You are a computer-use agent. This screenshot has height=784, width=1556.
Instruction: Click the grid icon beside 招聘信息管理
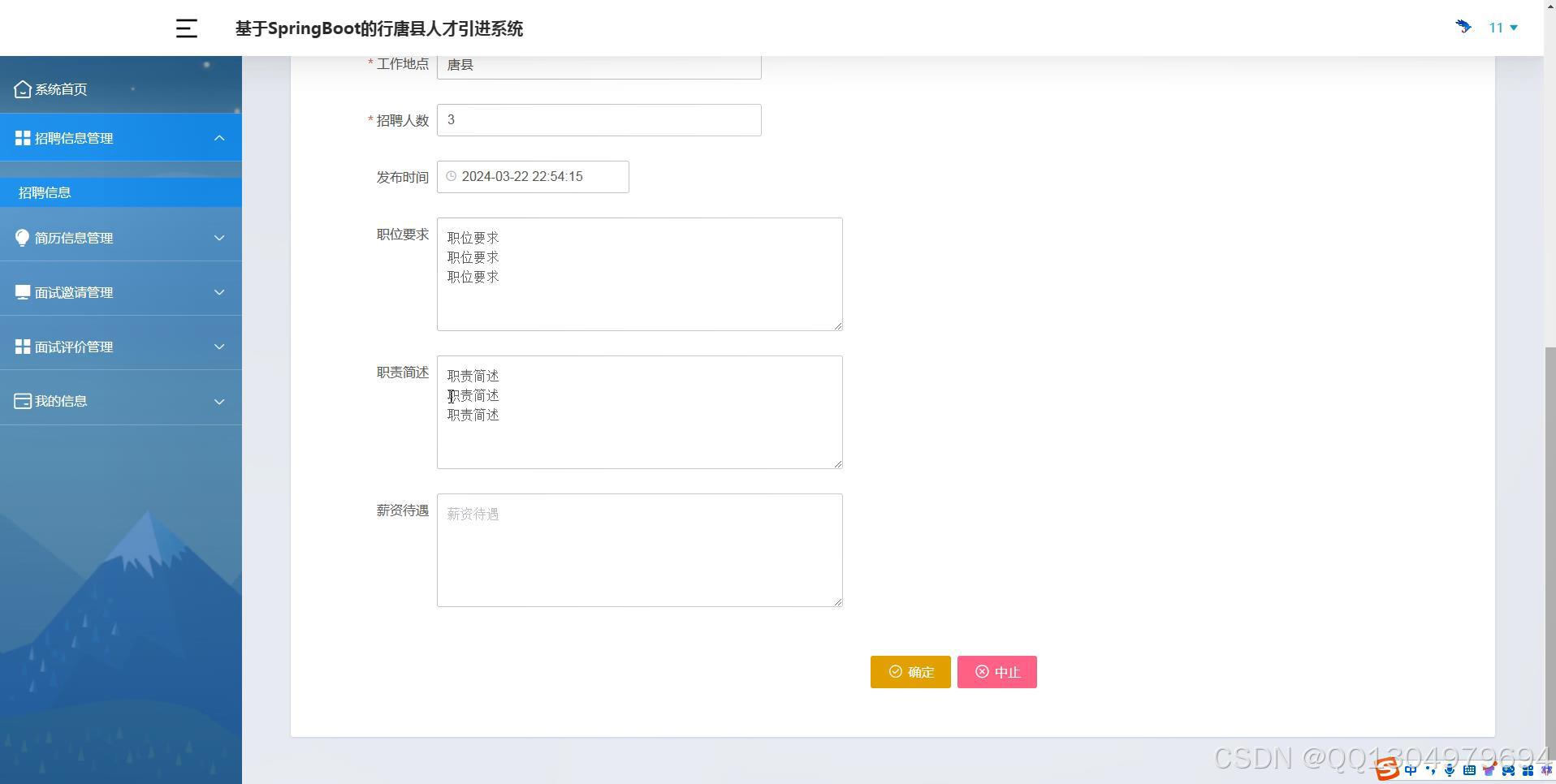(23, 138)
